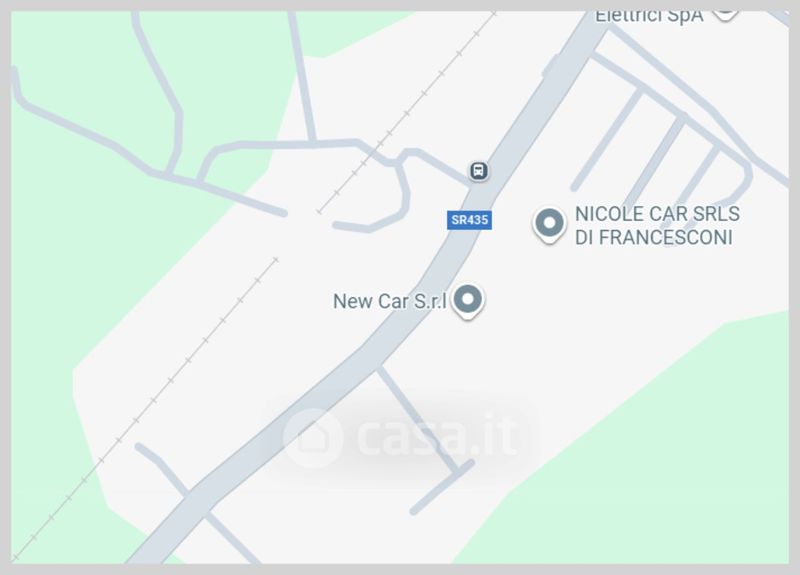
Task: Click the lower railway line segment
Action: (146, 408)
